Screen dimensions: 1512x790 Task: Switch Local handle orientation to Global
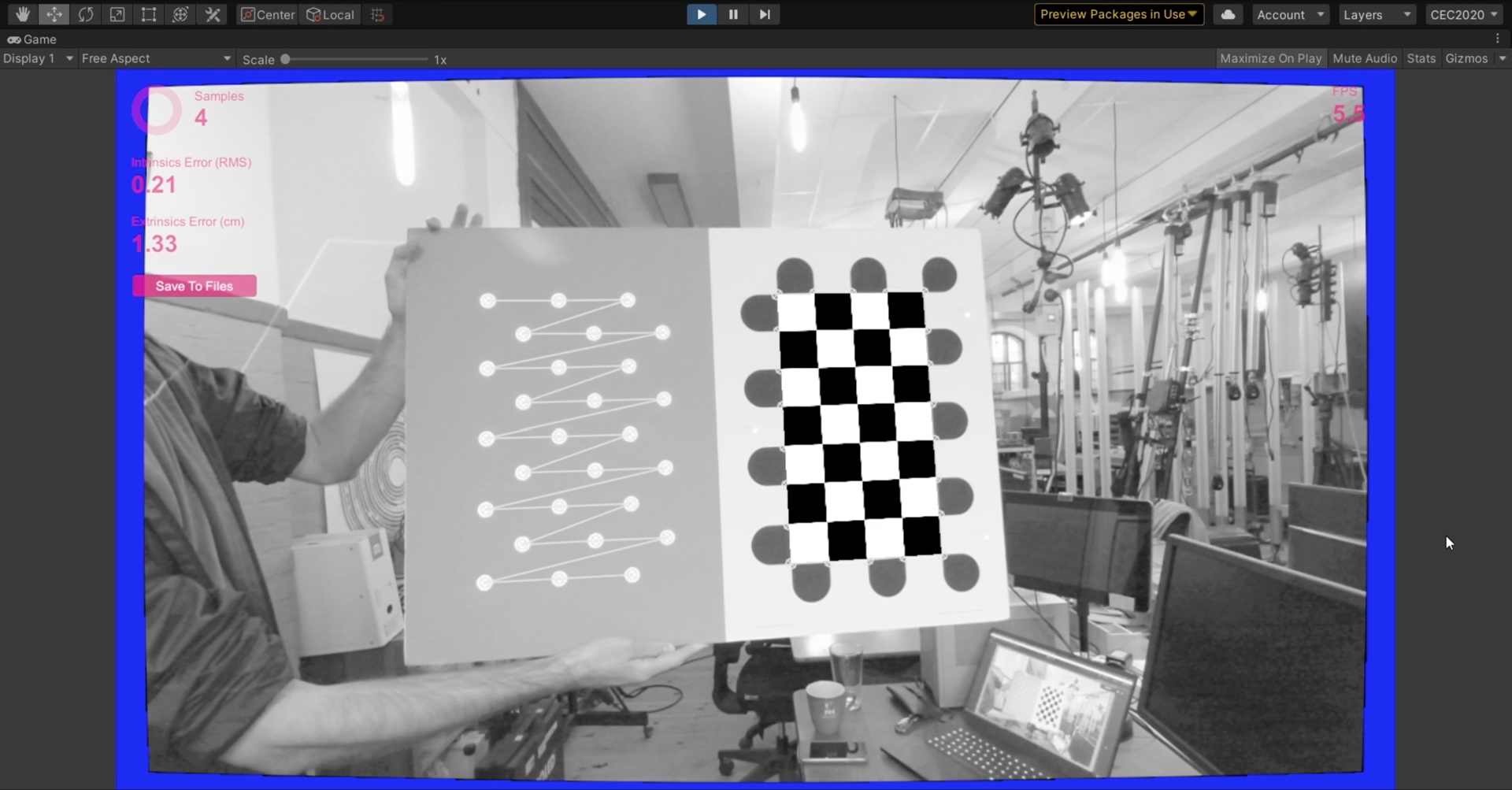pos(331,14)
